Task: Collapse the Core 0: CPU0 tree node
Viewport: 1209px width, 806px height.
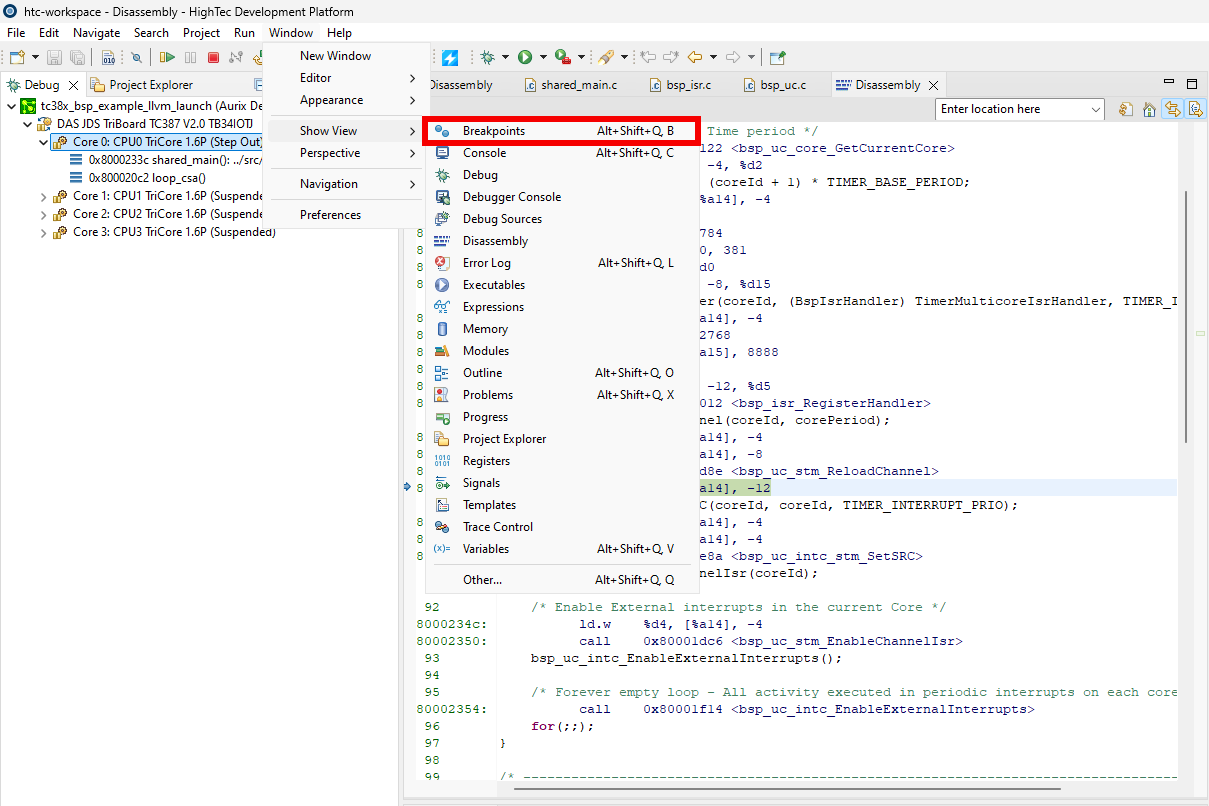Action: [43, 142]
